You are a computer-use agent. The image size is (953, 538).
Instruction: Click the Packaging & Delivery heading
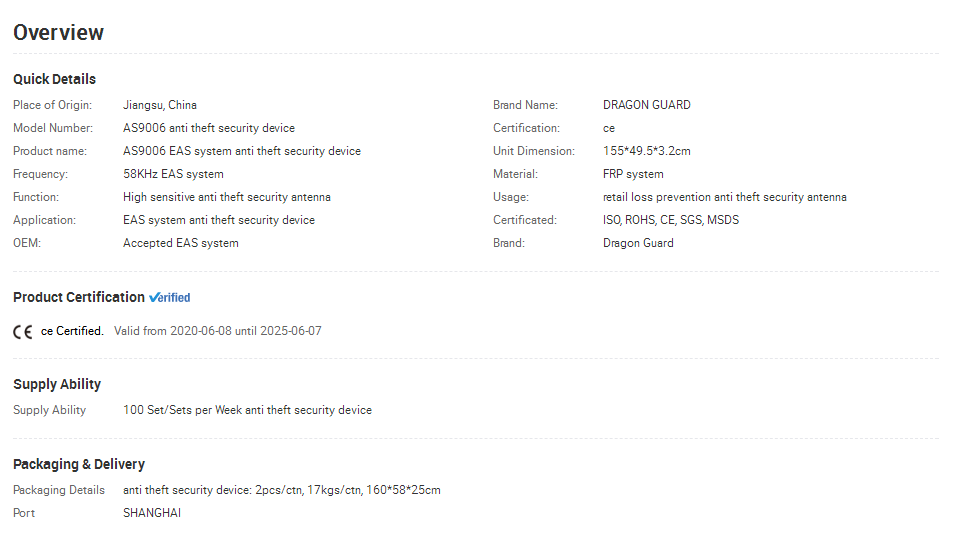(x=79, y=464)
